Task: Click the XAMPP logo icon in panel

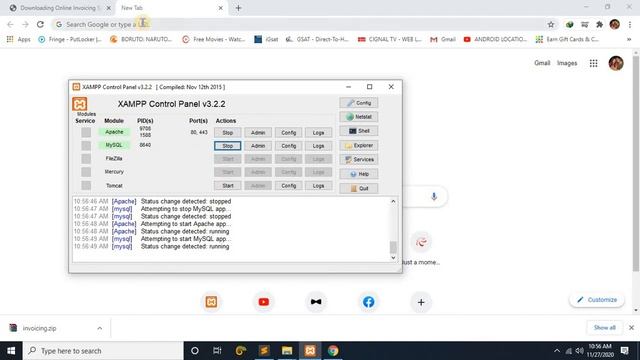Action: coord(80,104)
